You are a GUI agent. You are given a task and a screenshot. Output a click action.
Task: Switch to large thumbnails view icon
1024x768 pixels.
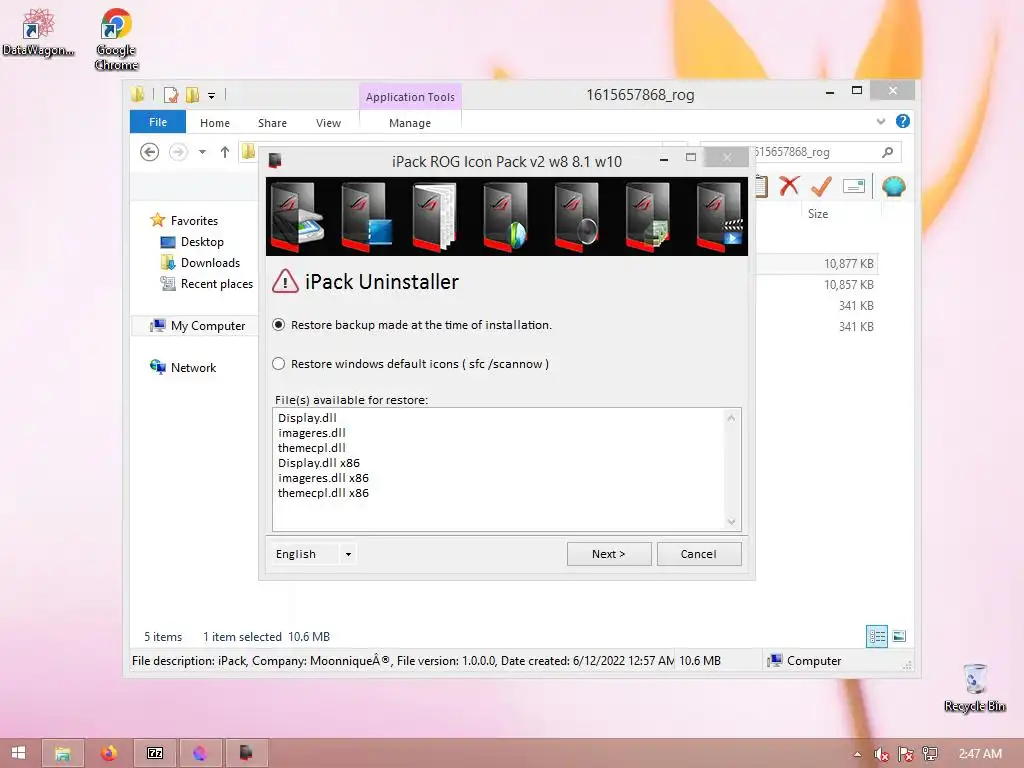899,636
